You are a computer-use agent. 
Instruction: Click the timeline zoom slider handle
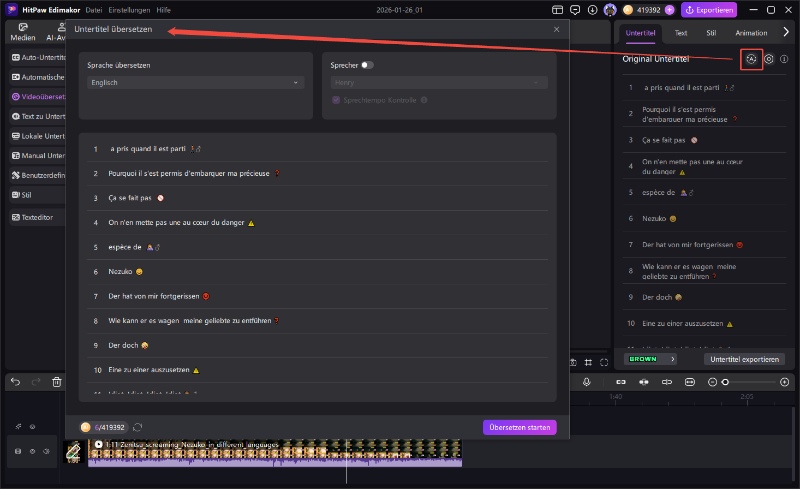[x=726, y=382]
